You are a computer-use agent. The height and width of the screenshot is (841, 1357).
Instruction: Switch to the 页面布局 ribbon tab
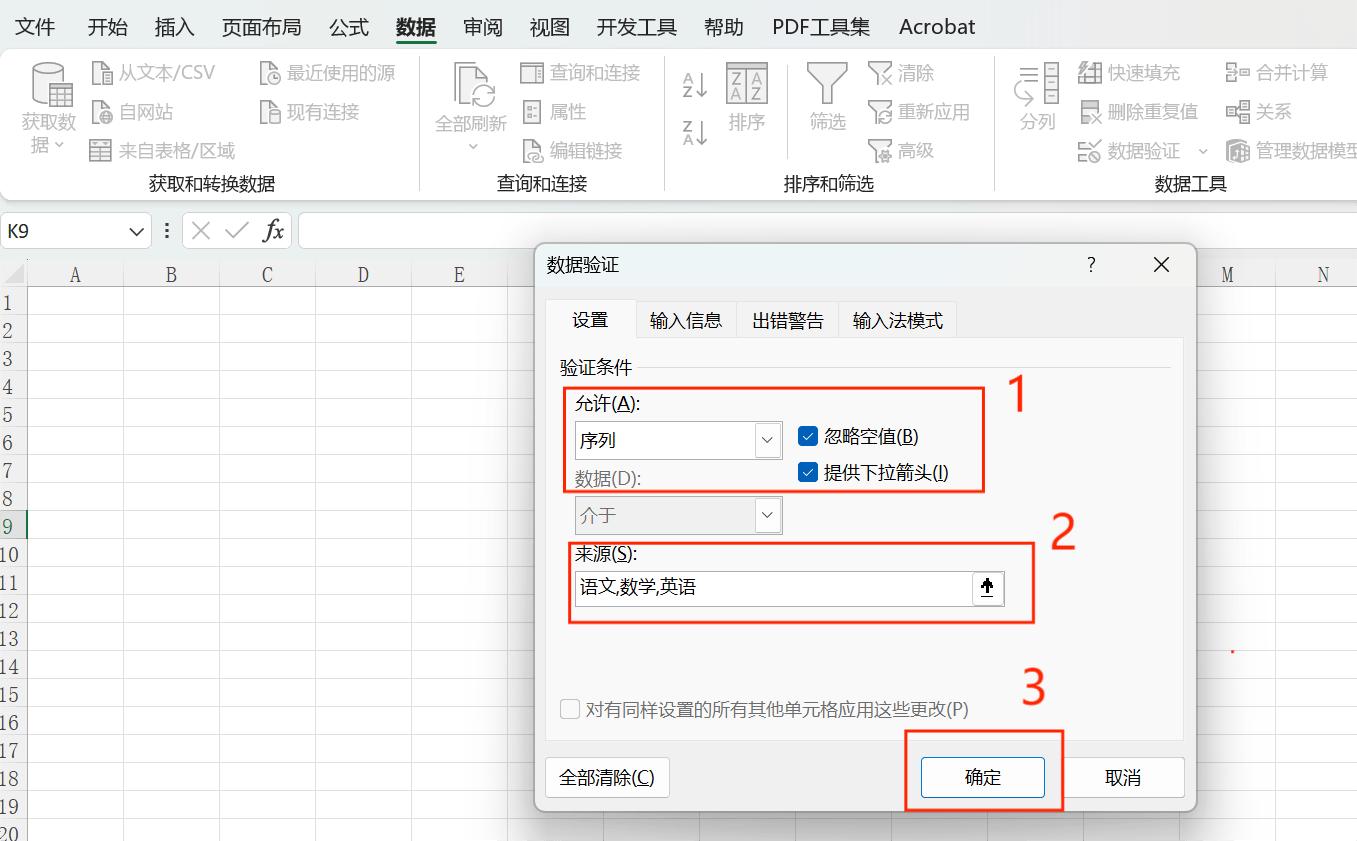(261, 27)
